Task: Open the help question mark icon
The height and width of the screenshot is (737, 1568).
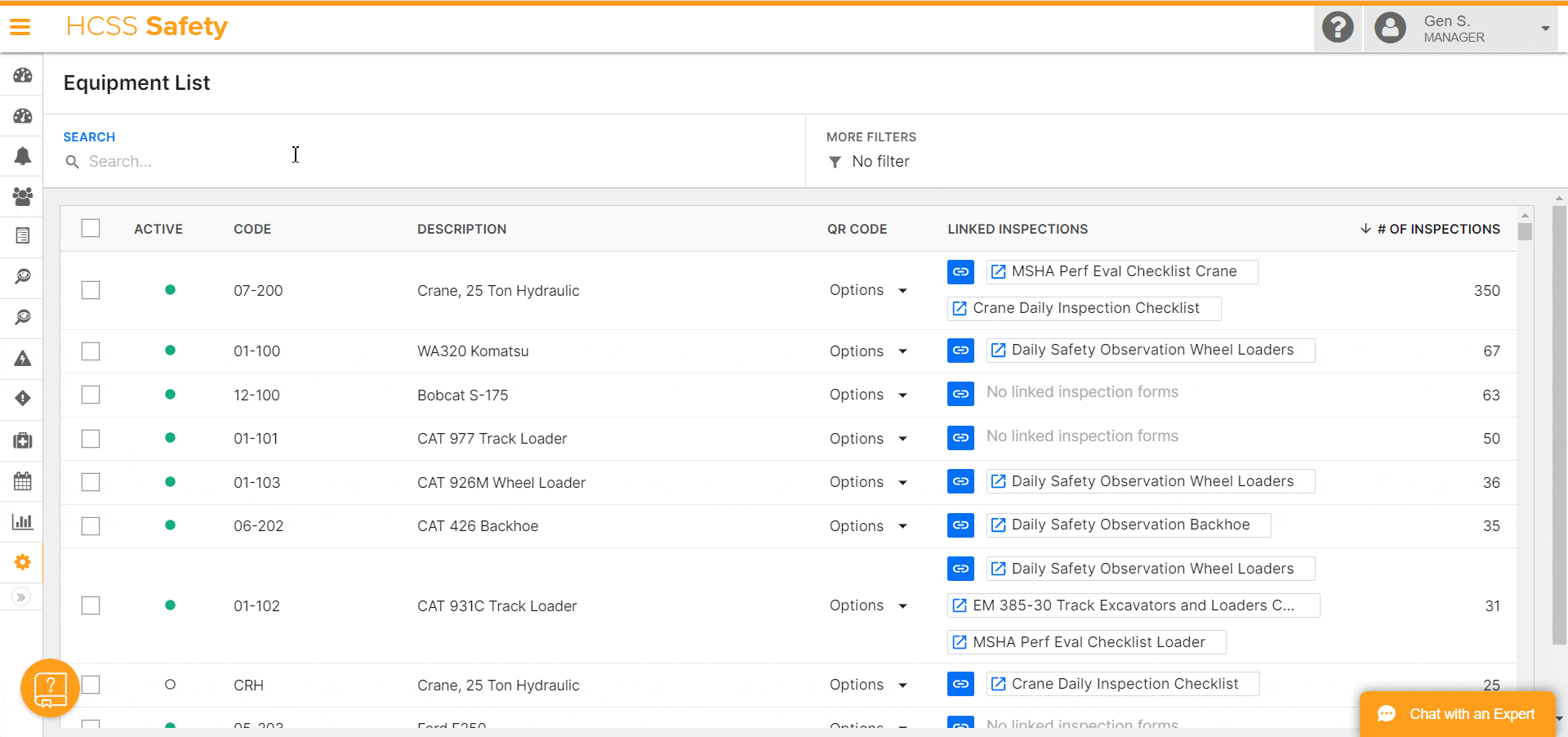Action: 1338,28
